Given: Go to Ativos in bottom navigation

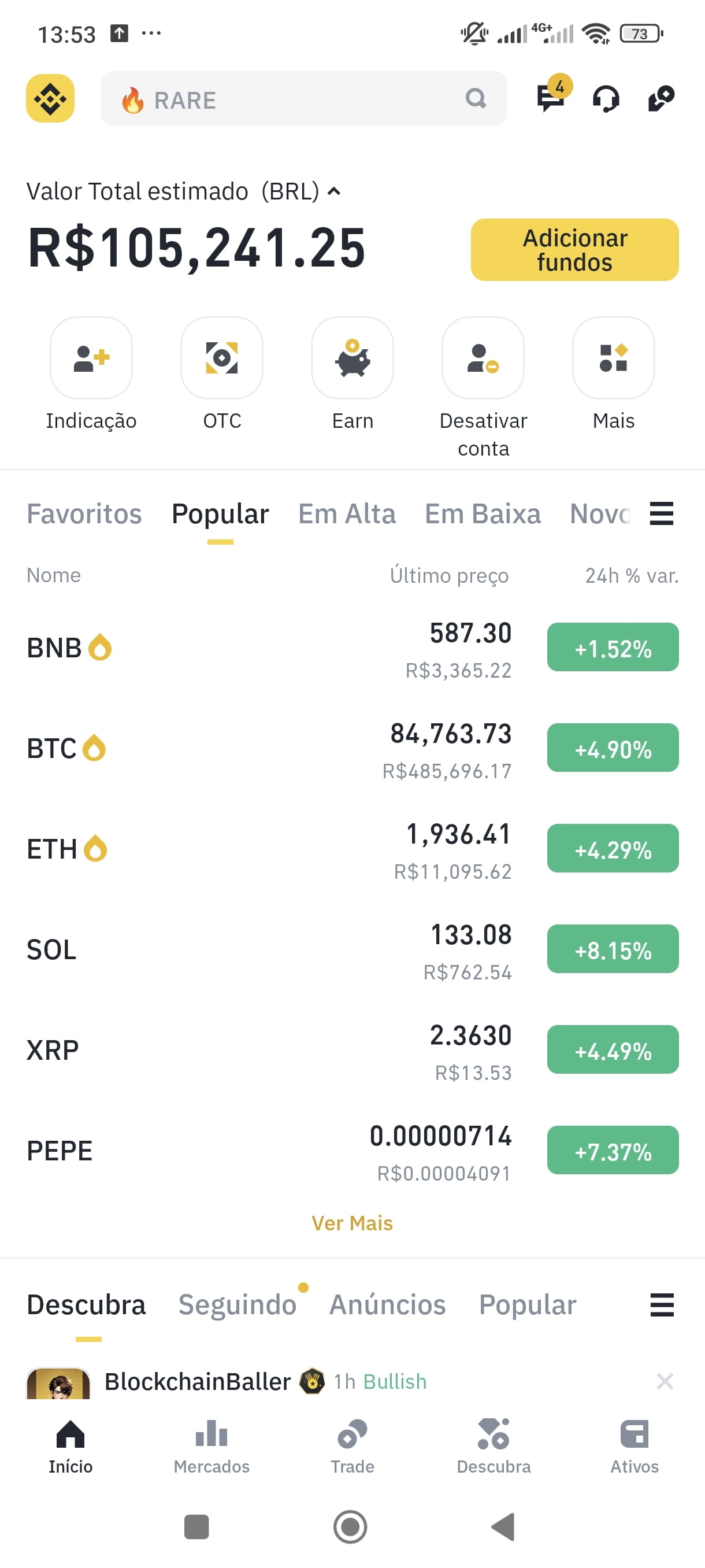Looking at the screenshot, I should click(x=634, y=1448).
